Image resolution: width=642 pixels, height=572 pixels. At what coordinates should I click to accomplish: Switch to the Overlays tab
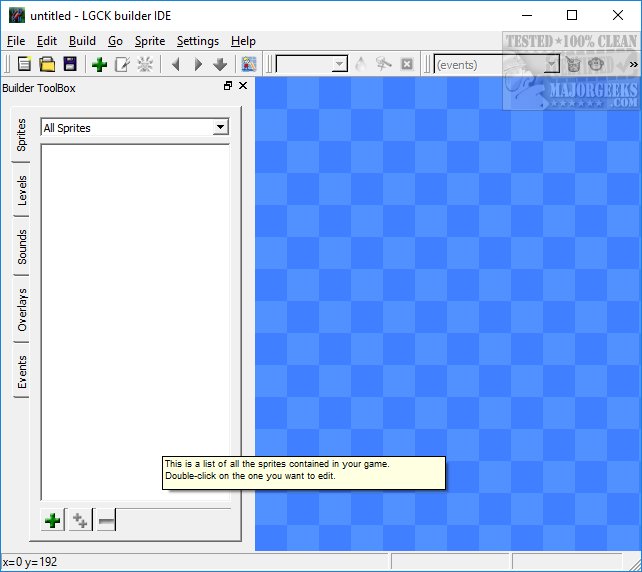(x=21, y=309)
